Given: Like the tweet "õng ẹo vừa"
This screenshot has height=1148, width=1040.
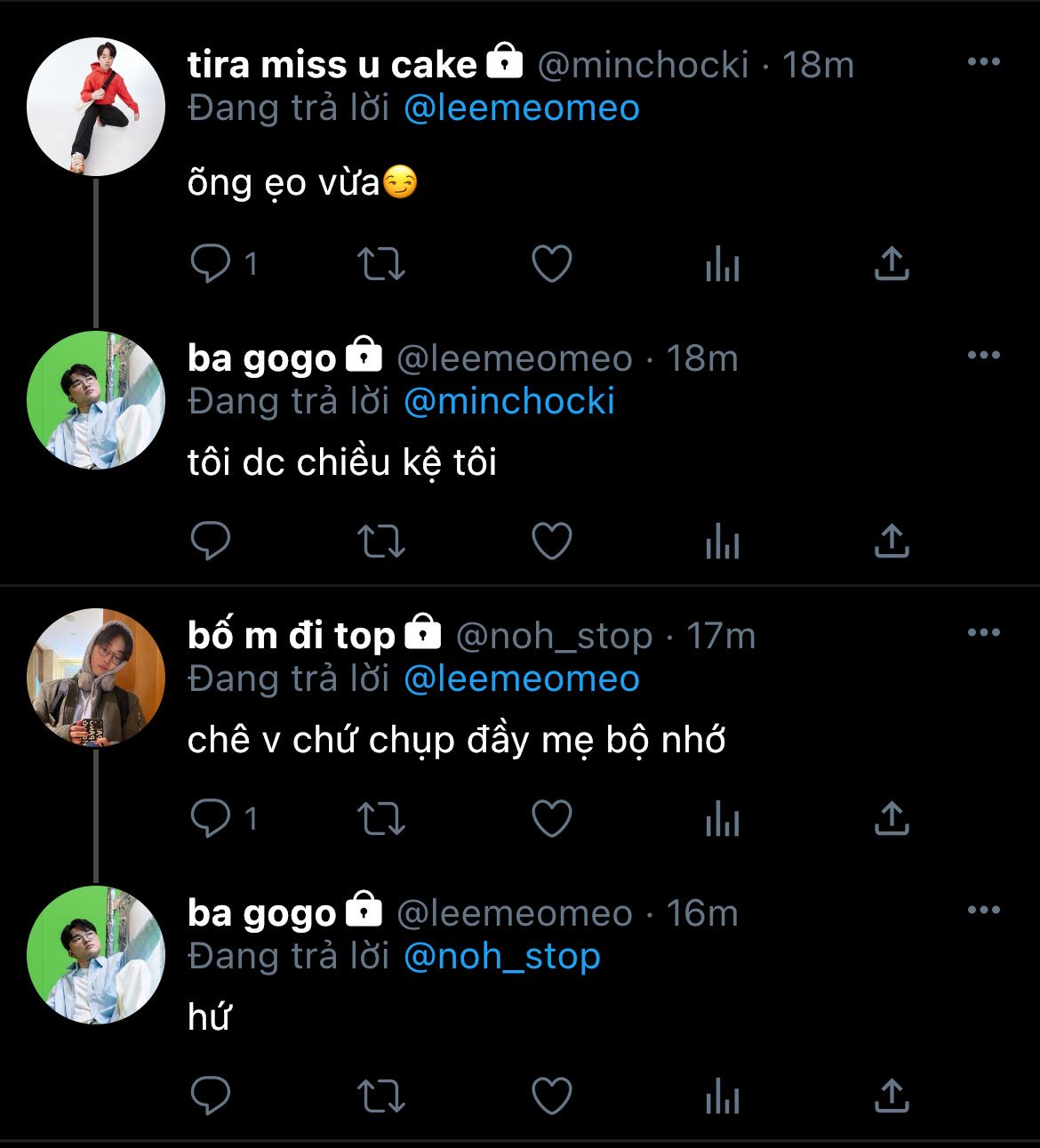Looking at the screenshot, I should tap(551, 264).
